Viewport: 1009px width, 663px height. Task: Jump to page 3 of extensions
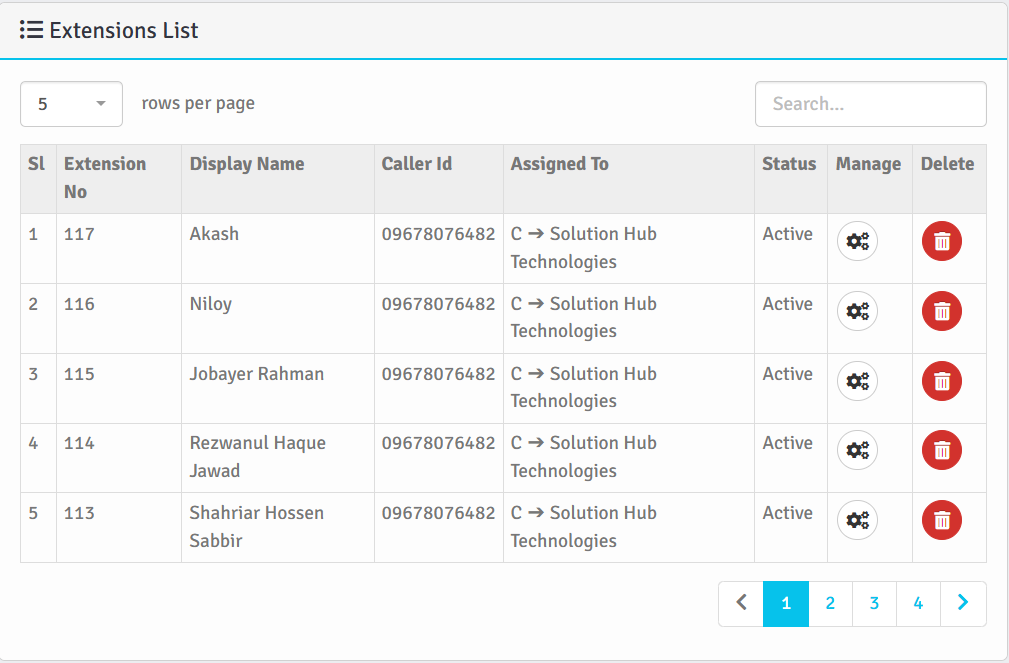(x=874, y=603)
